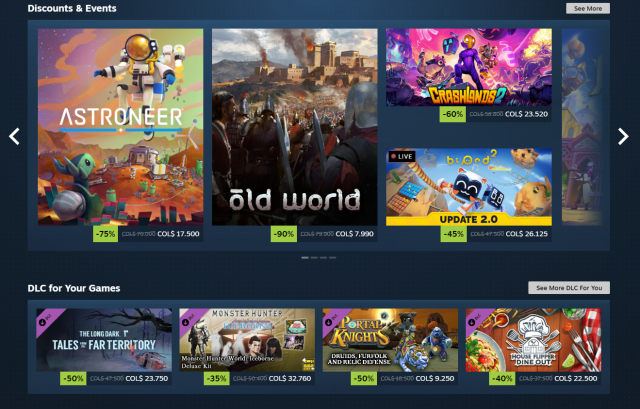
Task: Click the -75% Astroneer price tag
Action: pos(105,234)
